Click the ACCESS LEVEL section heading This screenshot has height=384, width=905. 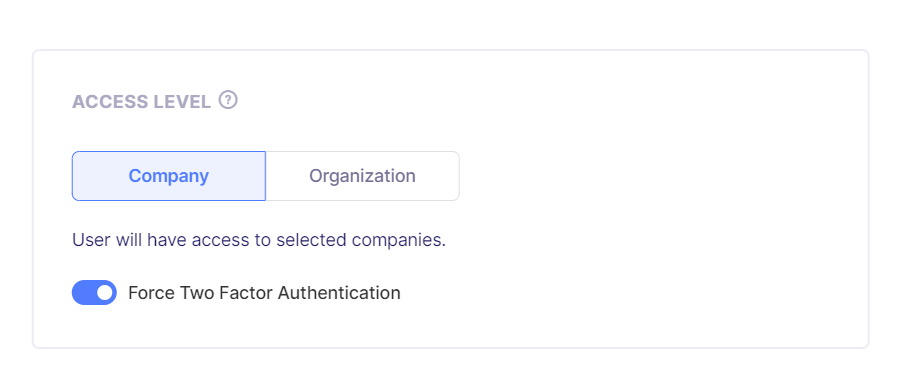[x=141, y=102]
